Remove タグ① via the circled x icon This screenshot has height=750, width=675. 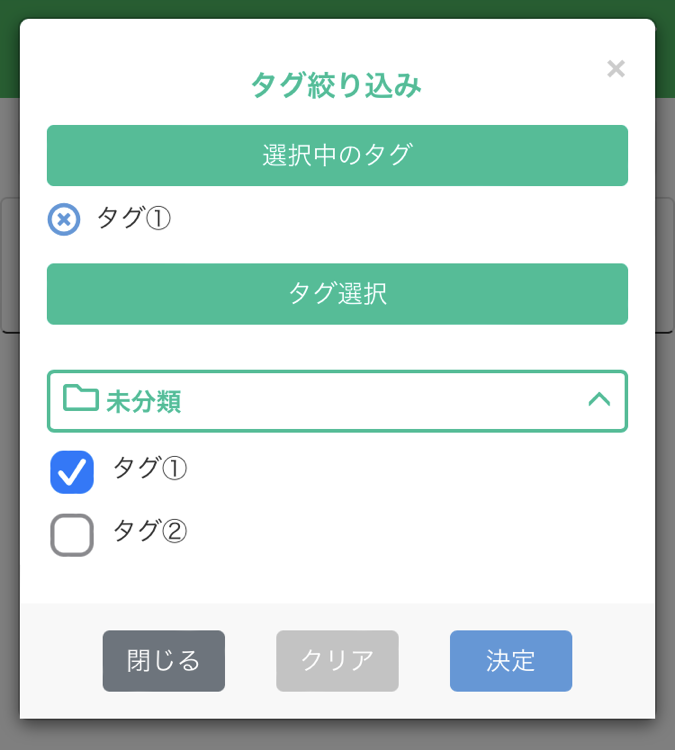click(64, 220)
